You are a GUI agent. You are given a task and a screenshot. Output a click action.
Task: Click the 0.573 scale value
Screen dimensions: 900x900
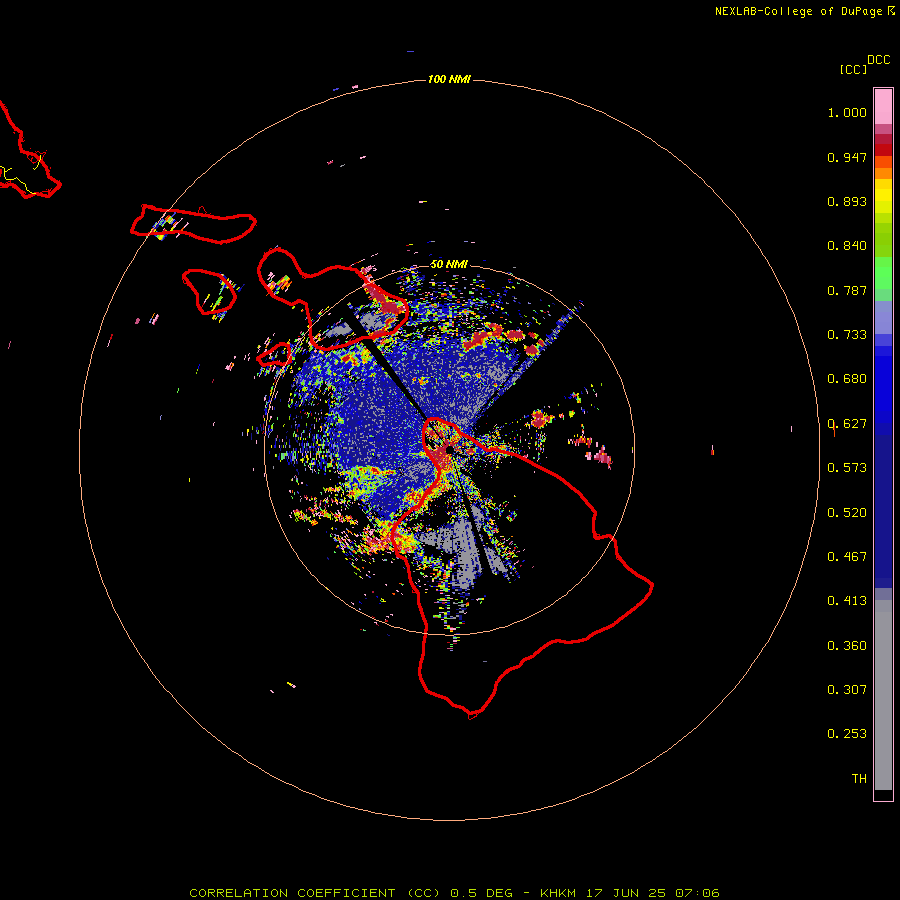tap(847, 468)
